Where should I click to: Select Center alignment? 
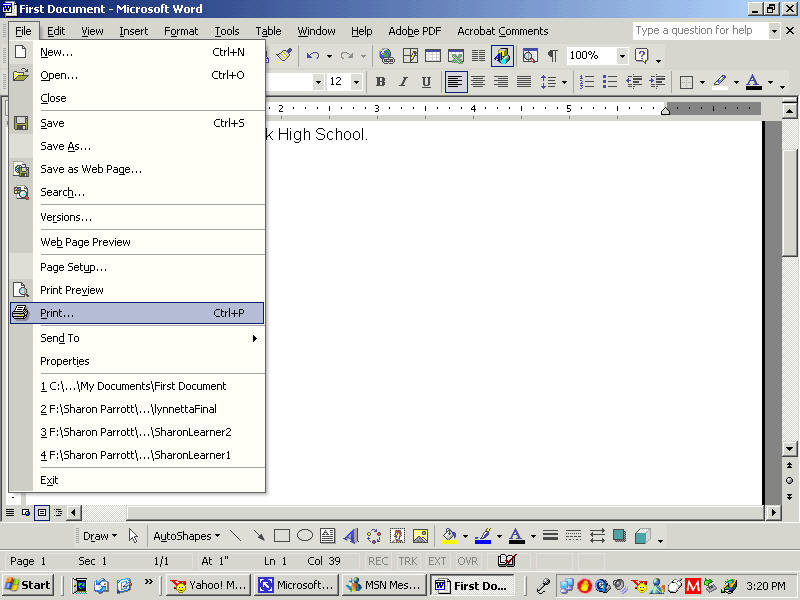point(479,82)
